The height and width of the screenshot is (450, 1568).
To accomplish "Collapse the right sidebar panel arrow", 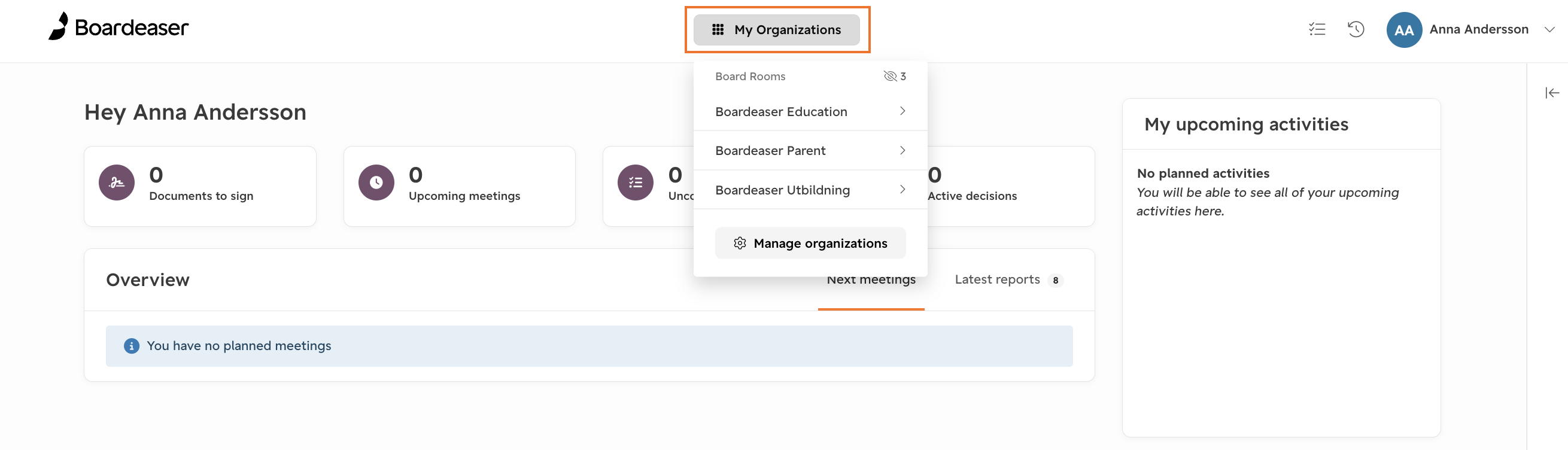I will coord(1552,93).
